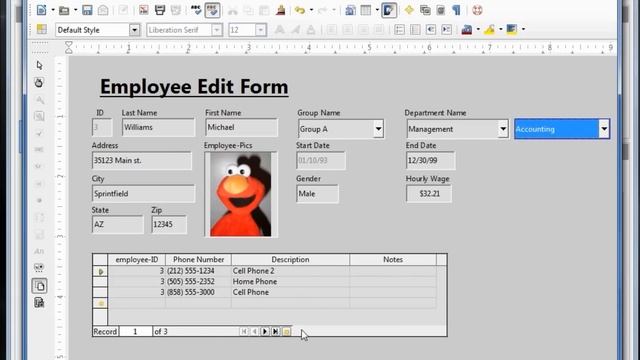
Task: Click the Description column header
Action: (290, 260)
